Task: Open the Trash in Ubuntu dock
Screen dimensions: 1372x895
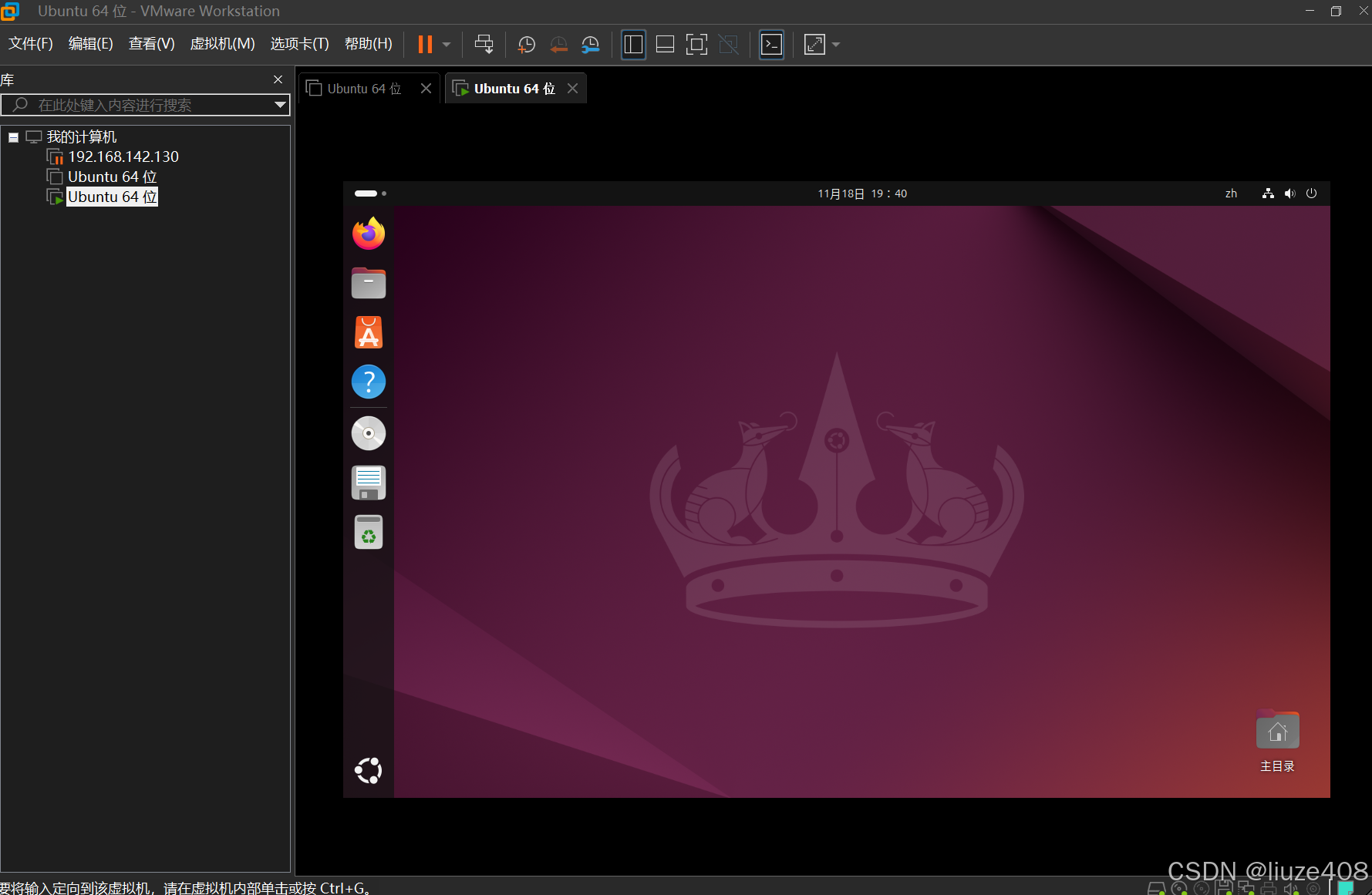Action: pos(369,532)
